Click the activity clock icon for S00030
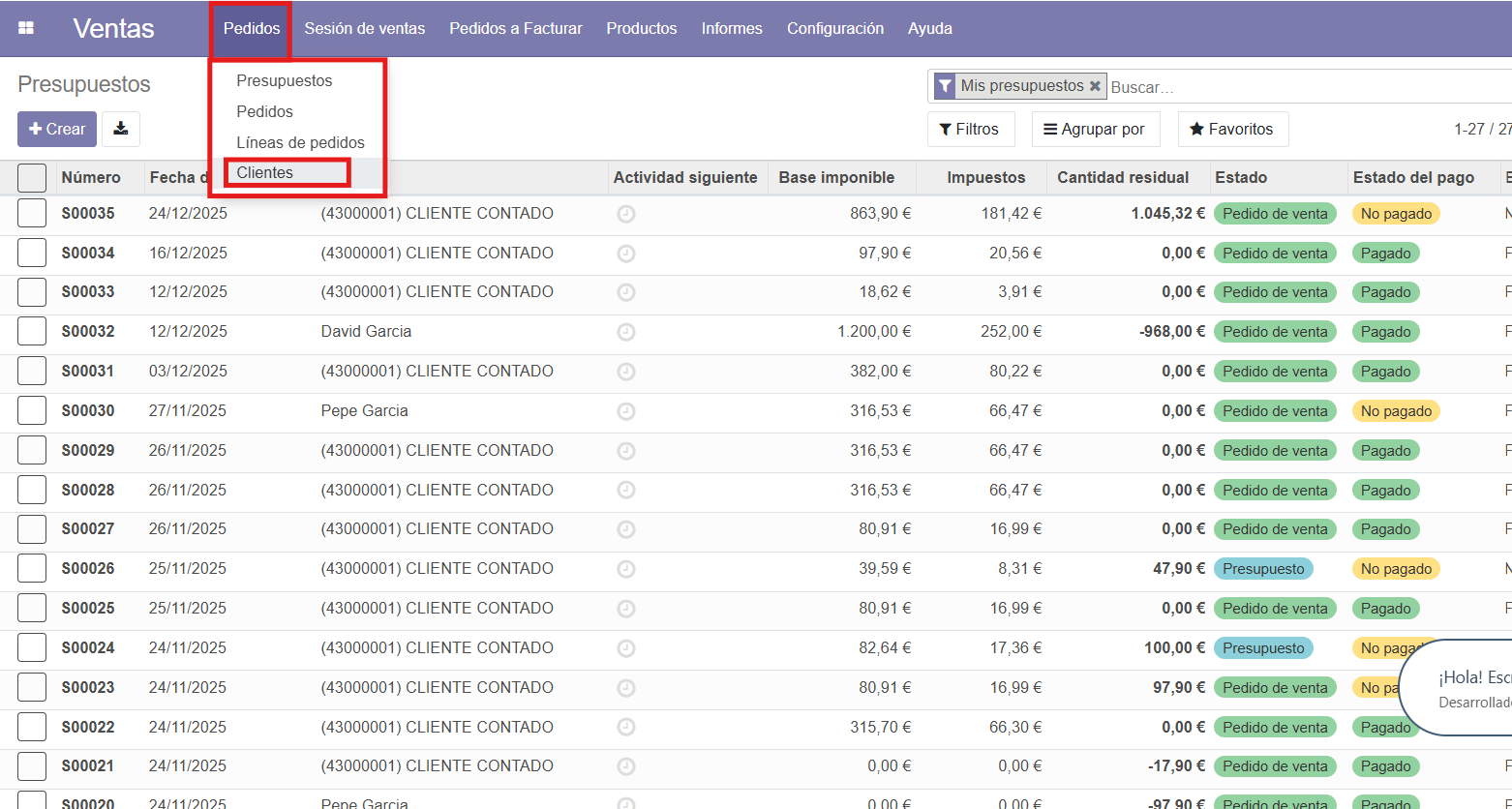This screenshot has width=1512, height=809. [x=626, y=411]
